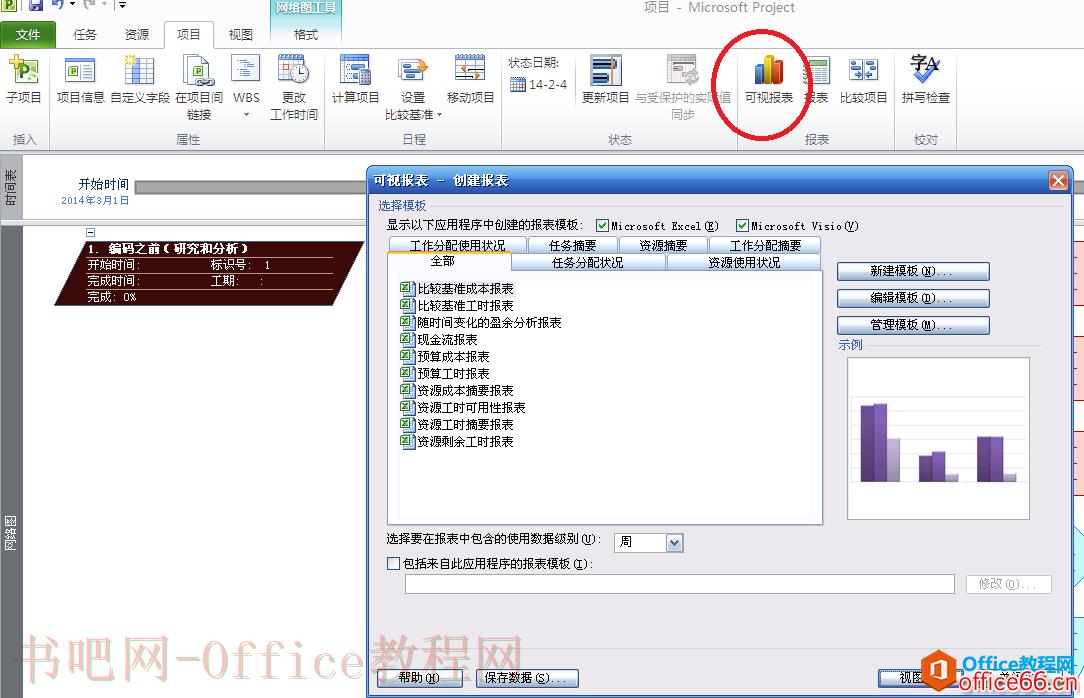
Task: Select the 编码之前(研究和分析) task node
Action: 209,273
